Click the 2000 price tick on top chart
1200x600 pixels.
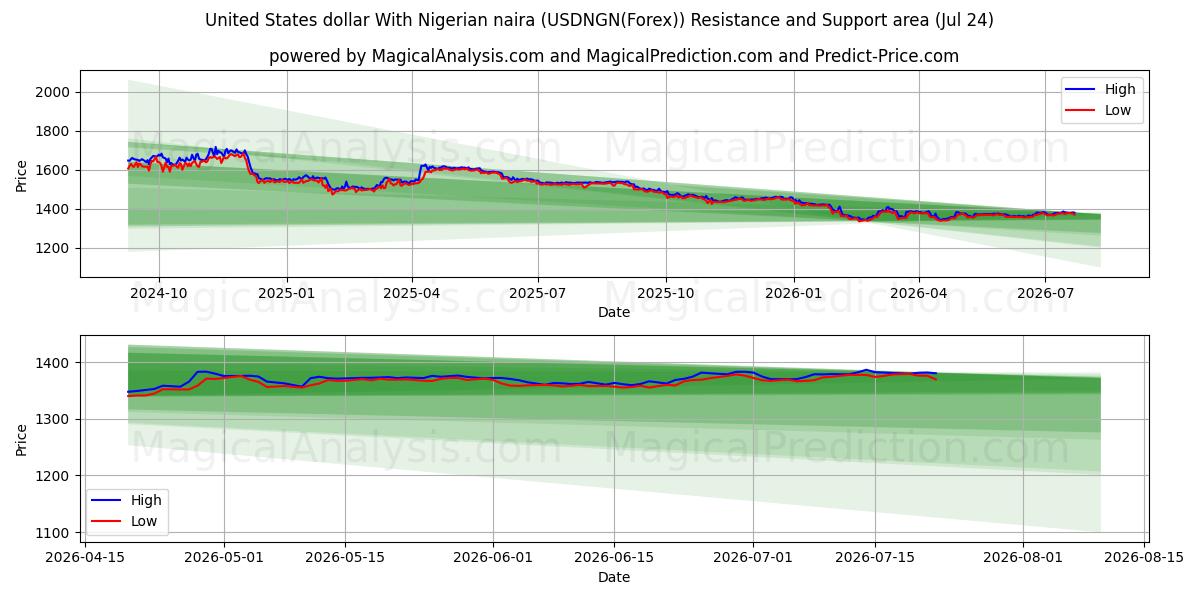coord(54,92)
